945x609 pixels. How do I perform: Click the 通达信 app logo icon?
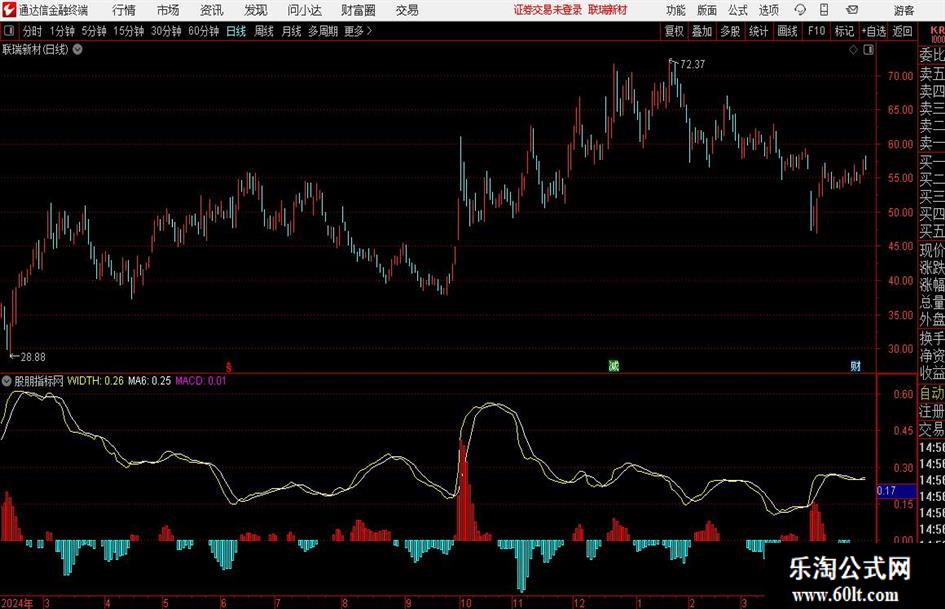tap(9, 10)
